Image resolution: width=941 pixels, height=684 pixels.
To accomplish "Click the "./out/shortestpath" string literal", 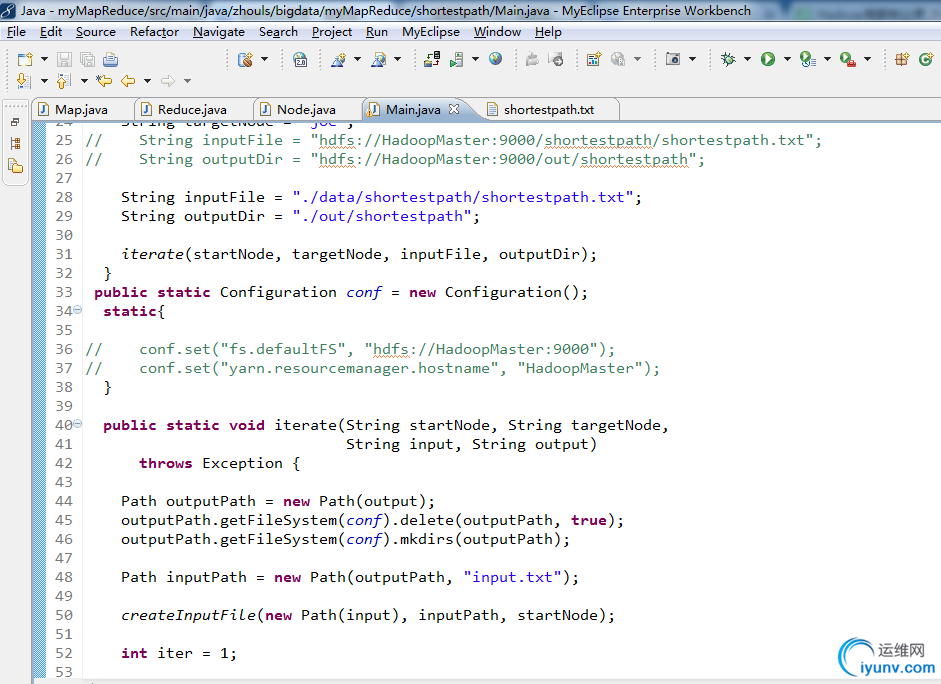I will coord(382,216).
